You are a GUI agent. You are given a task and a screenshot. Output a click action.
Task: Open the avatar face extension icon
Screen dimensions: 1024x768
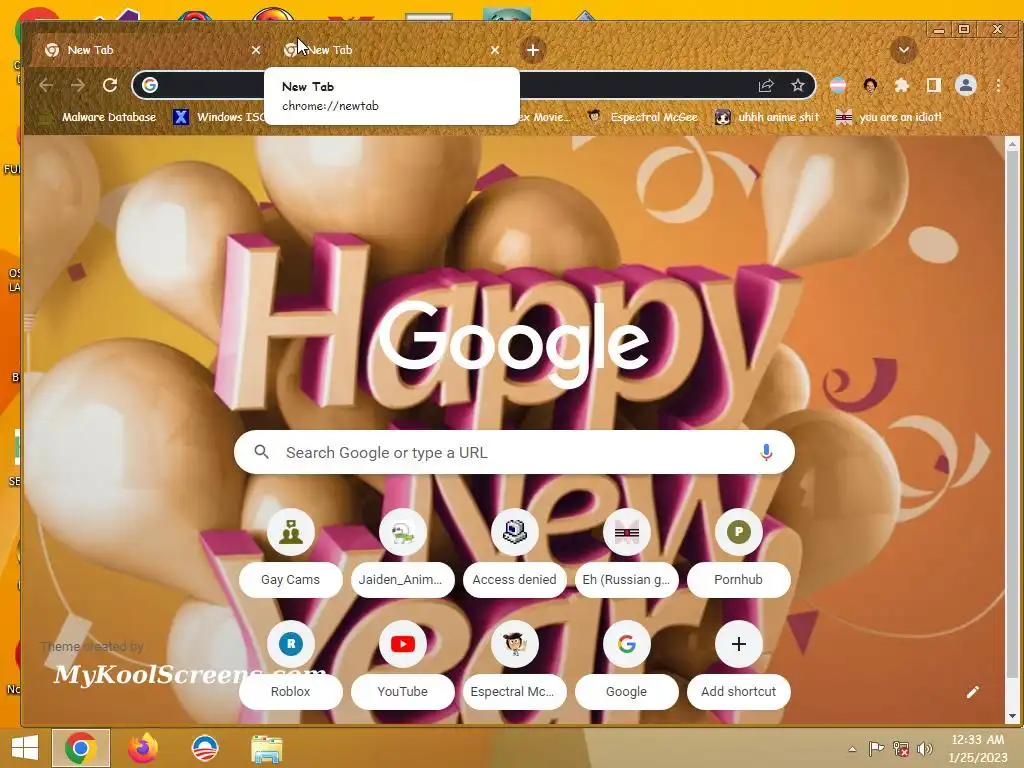pyautogui.click(x=870, y=86)
